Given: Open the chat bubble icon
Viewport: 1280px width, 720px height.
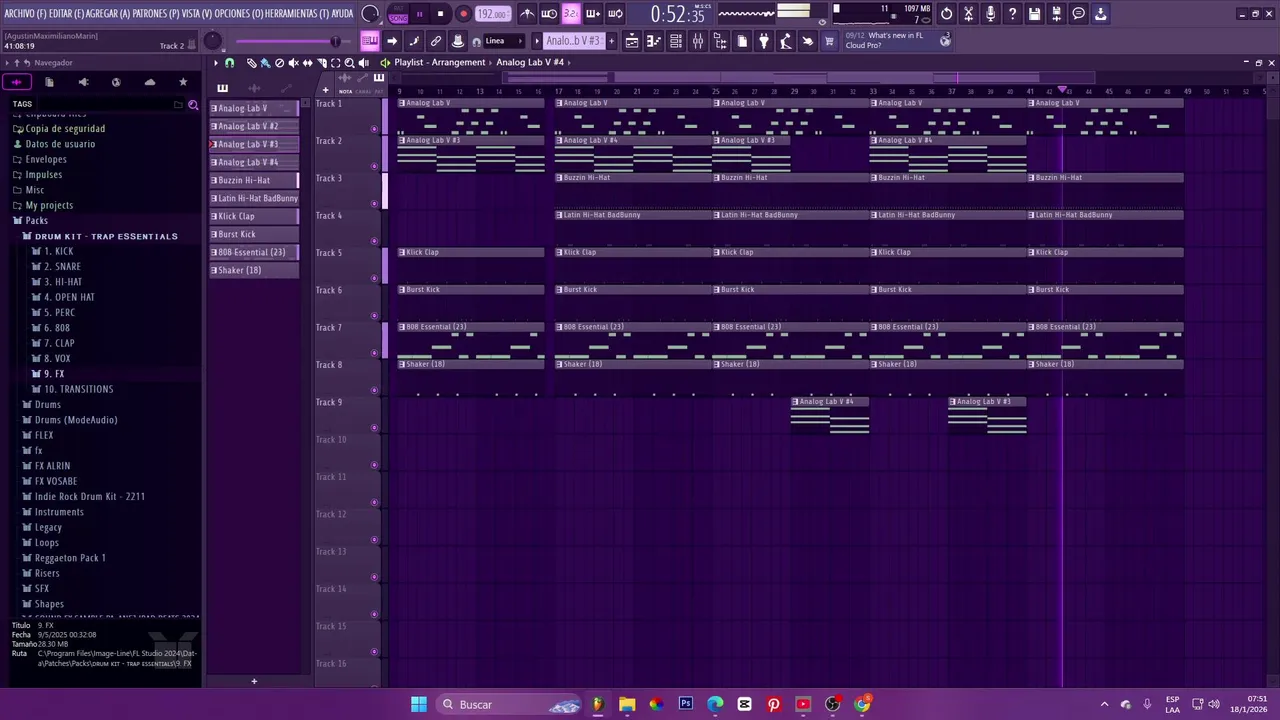Looking at the screenshot, I should tap(1078, 14).
